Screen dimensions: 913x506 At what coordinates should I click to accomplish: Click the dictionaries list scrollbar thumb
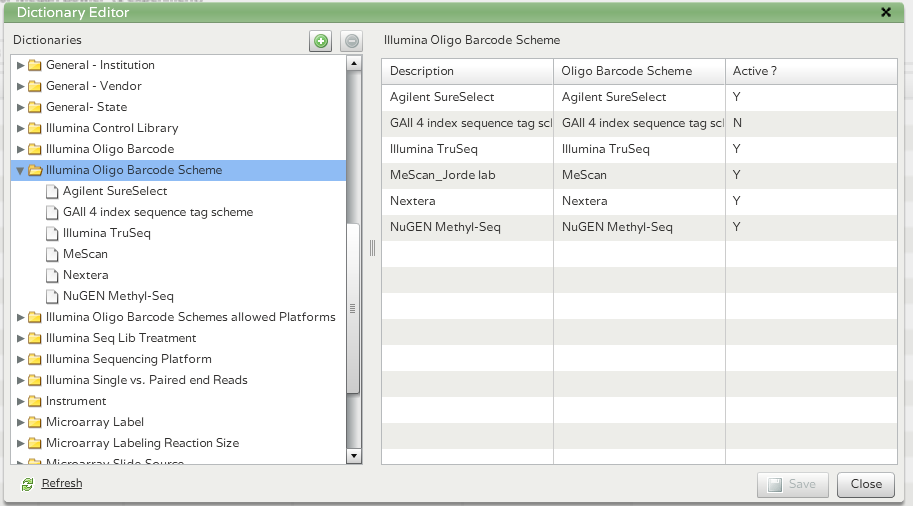353,309
